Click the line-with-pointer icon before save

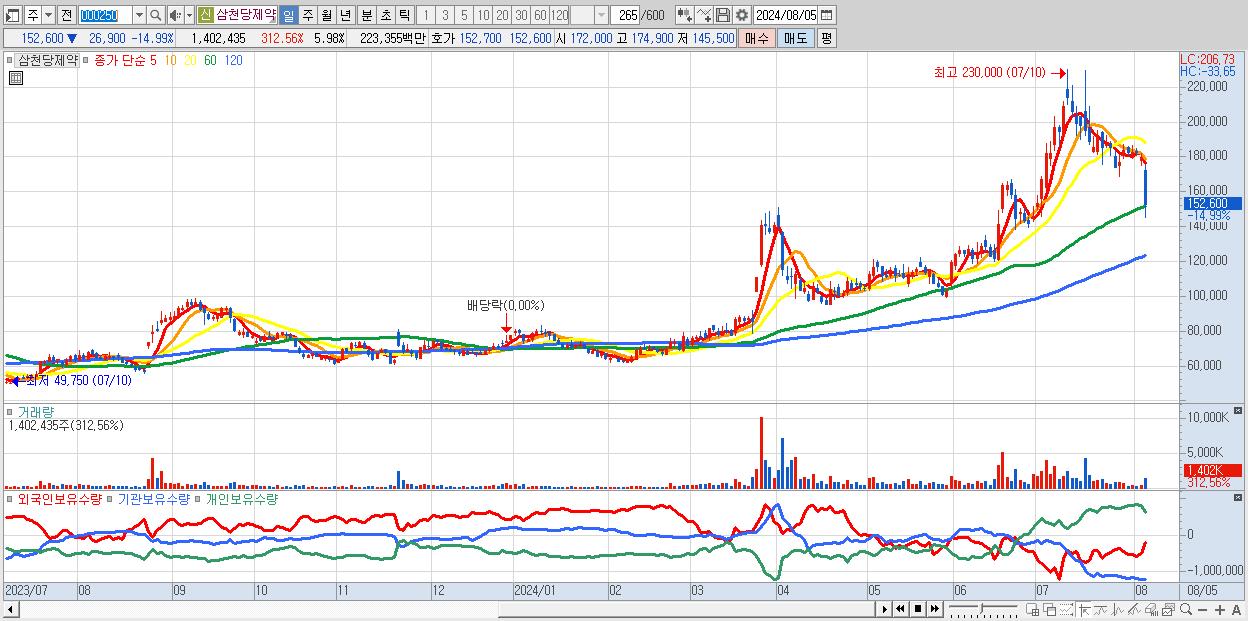click(703, 15)
